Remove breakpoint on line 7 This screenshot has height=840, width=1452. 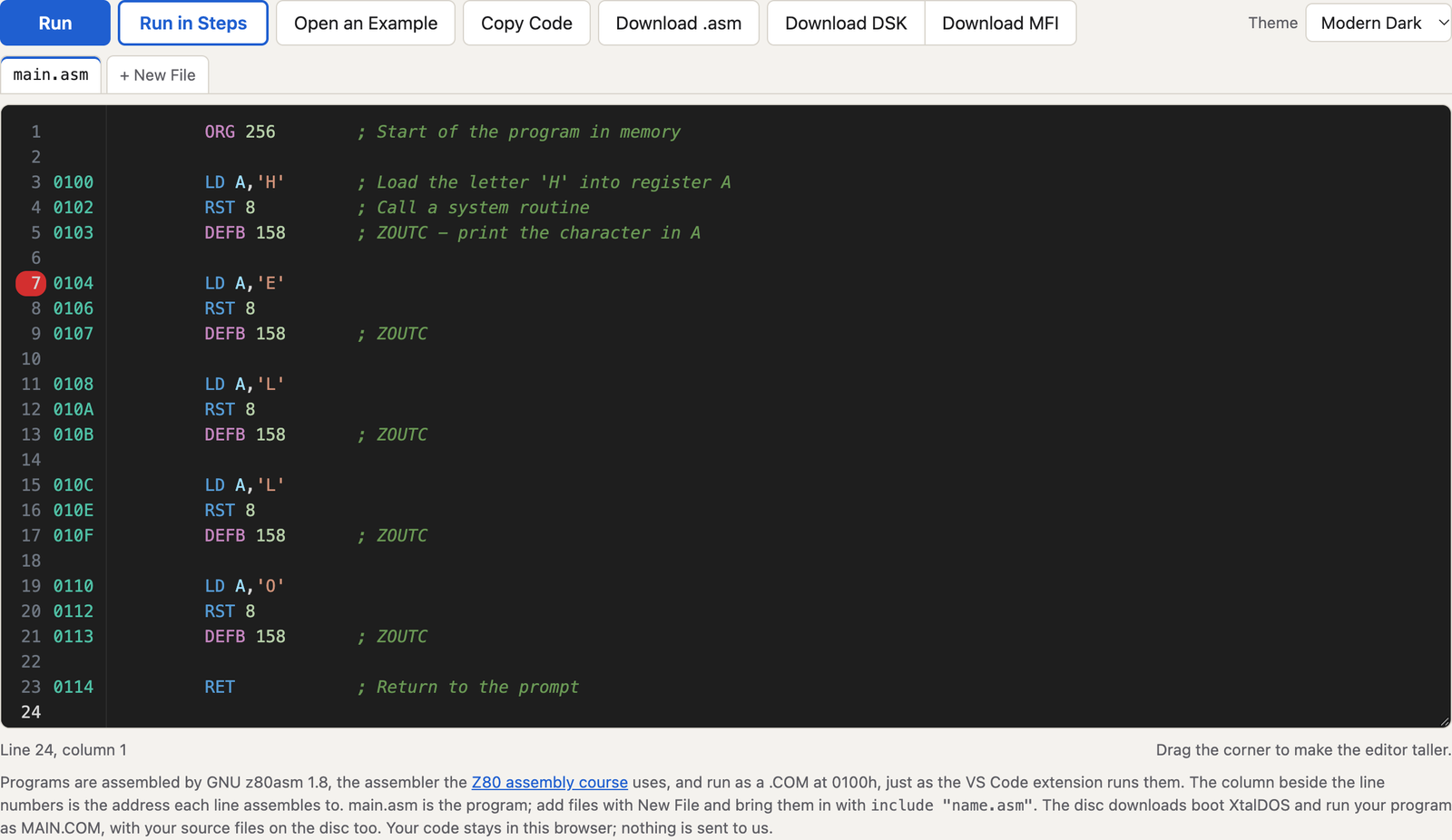point(31,283)
